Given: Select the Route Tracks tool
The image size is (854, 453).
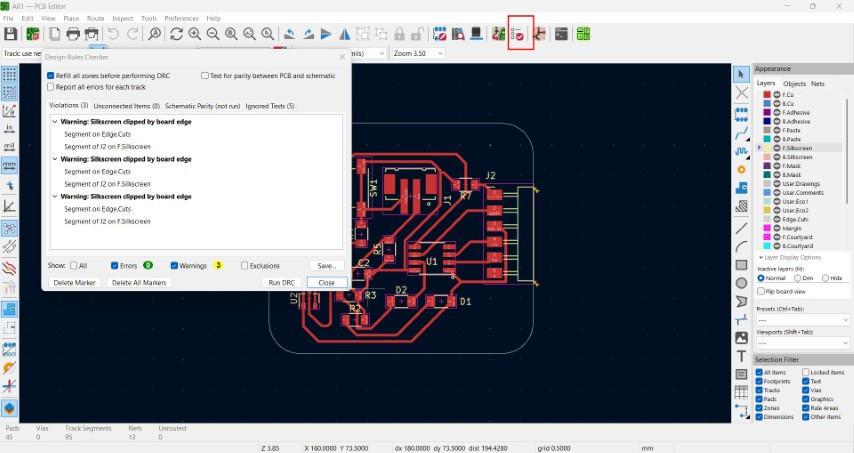Looking at the screenshot, I should (x=741, y=133).
